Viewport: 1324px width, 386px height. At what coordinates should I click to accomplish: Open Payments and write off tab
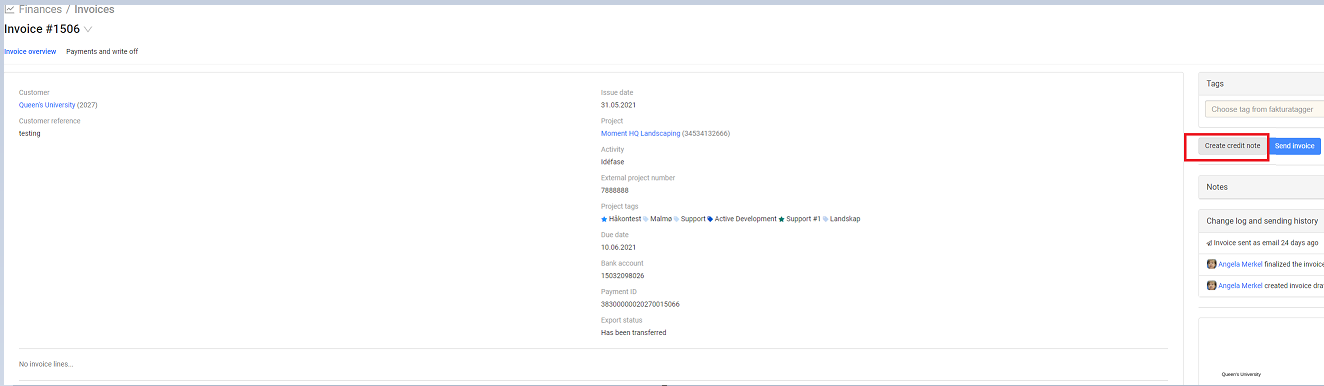[102, 51]
